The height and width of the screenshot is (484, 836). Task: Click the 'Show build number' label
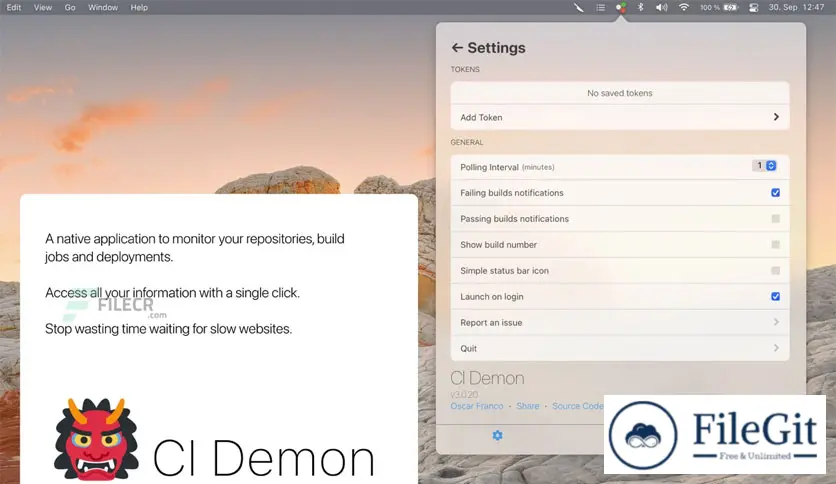click(x=499, y=245)
